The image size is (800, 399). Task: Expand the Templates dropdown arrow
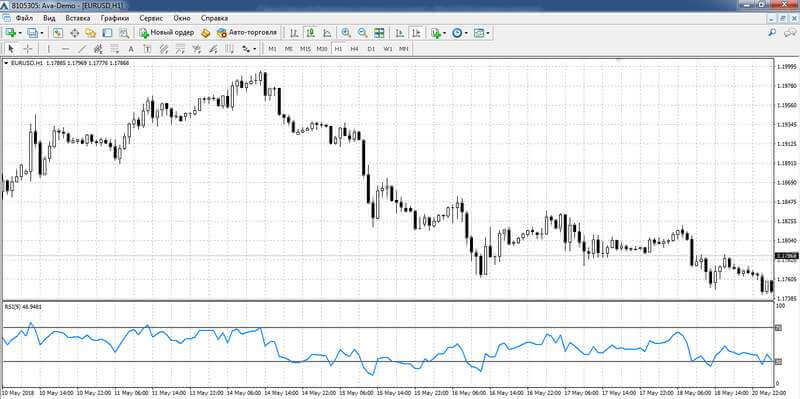pyautogui.click(x=488, y=33)
